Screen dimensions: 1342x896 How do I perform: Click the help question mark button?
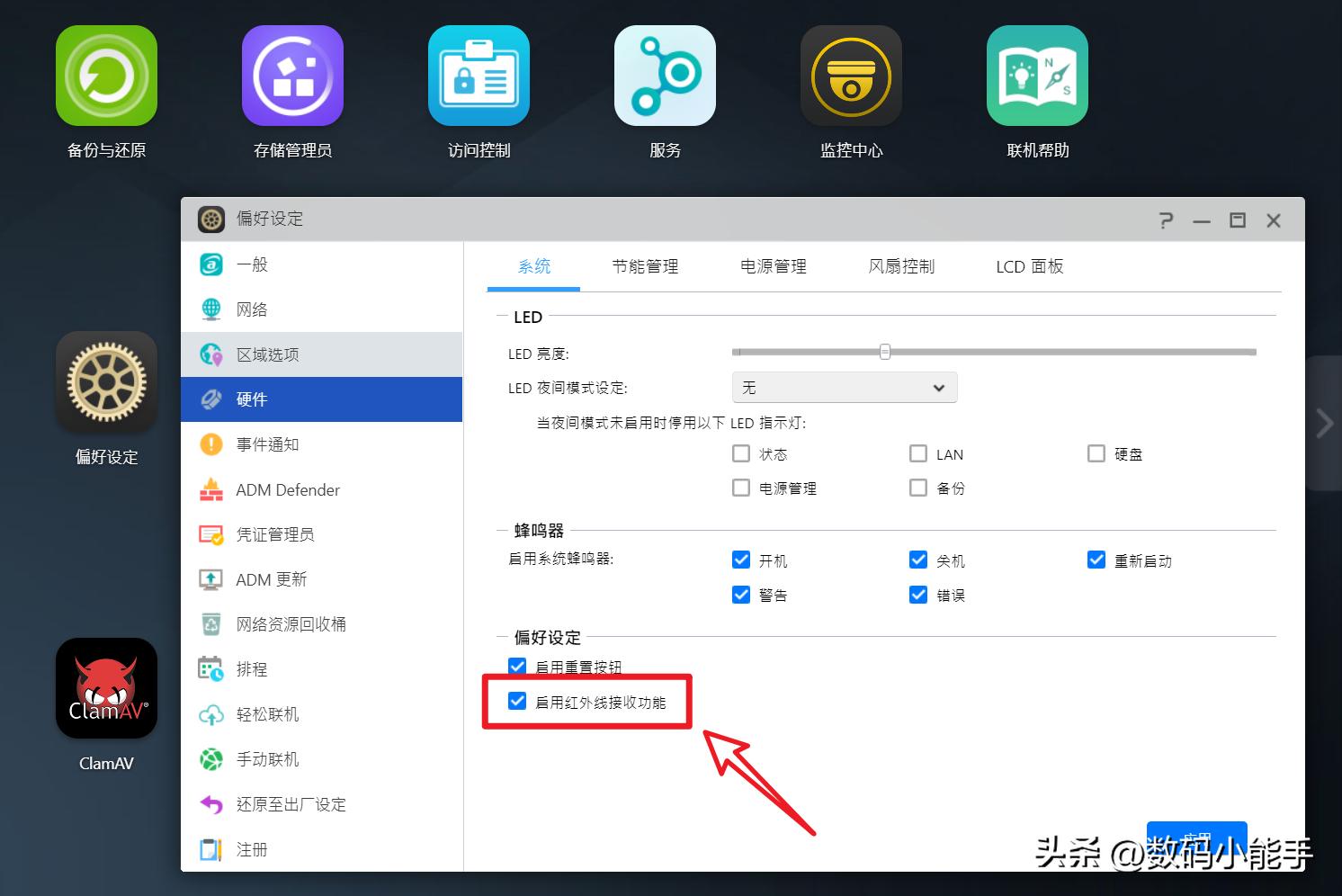point(1166,219)
